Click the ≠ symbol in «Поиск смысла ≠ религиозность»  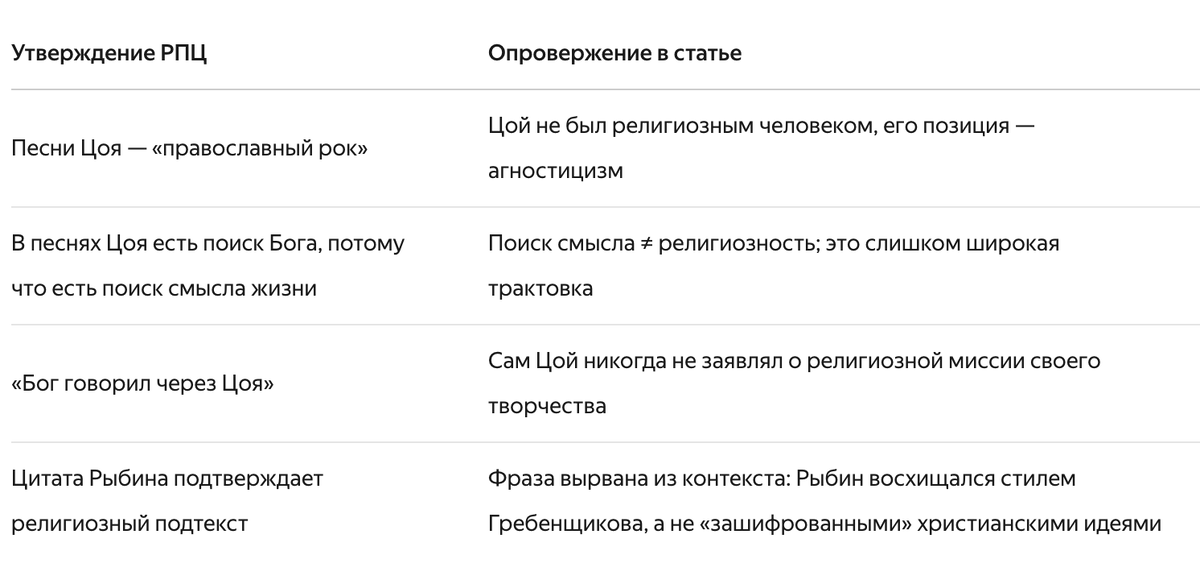646,244
